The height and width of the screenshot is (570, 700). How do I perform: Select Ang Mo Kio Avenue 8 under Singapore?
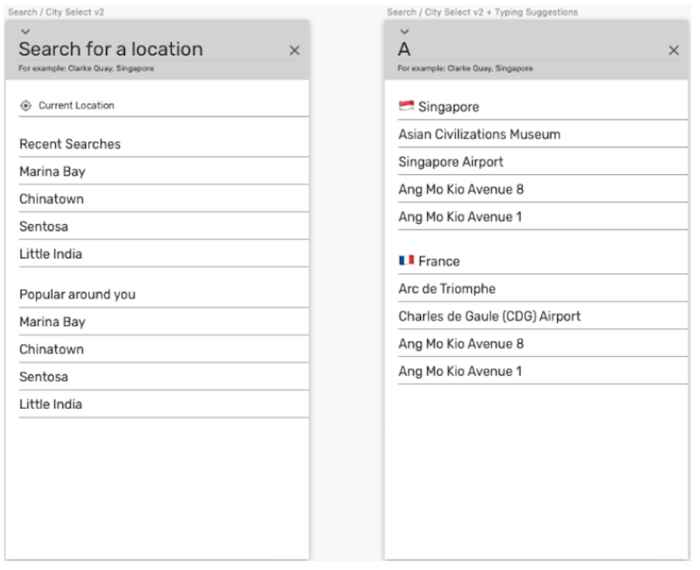(460, 189)
